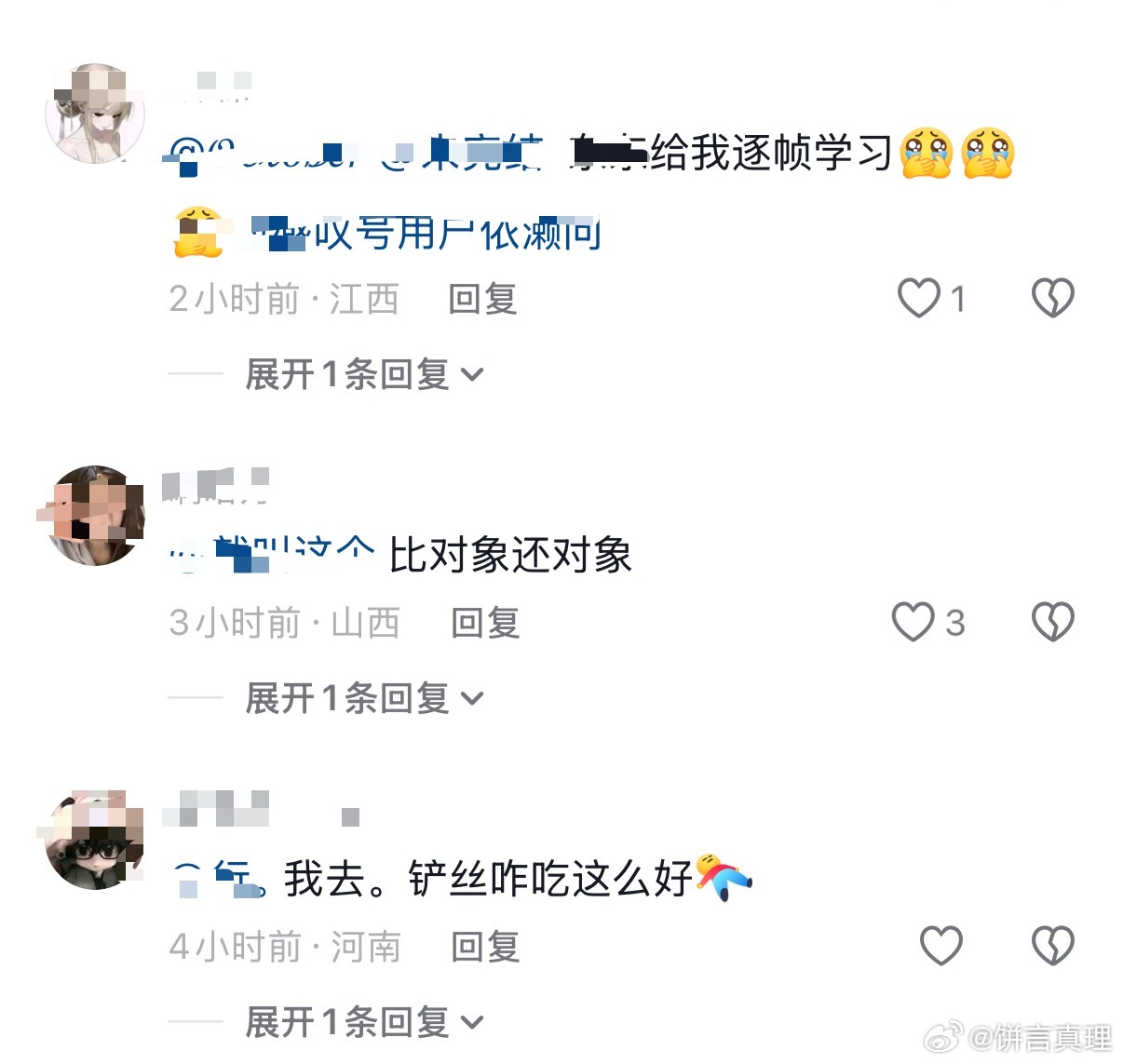Open the second commenter's pixelated avatar
This screenshot has width=1123, height=1064.
coord(95,516)
